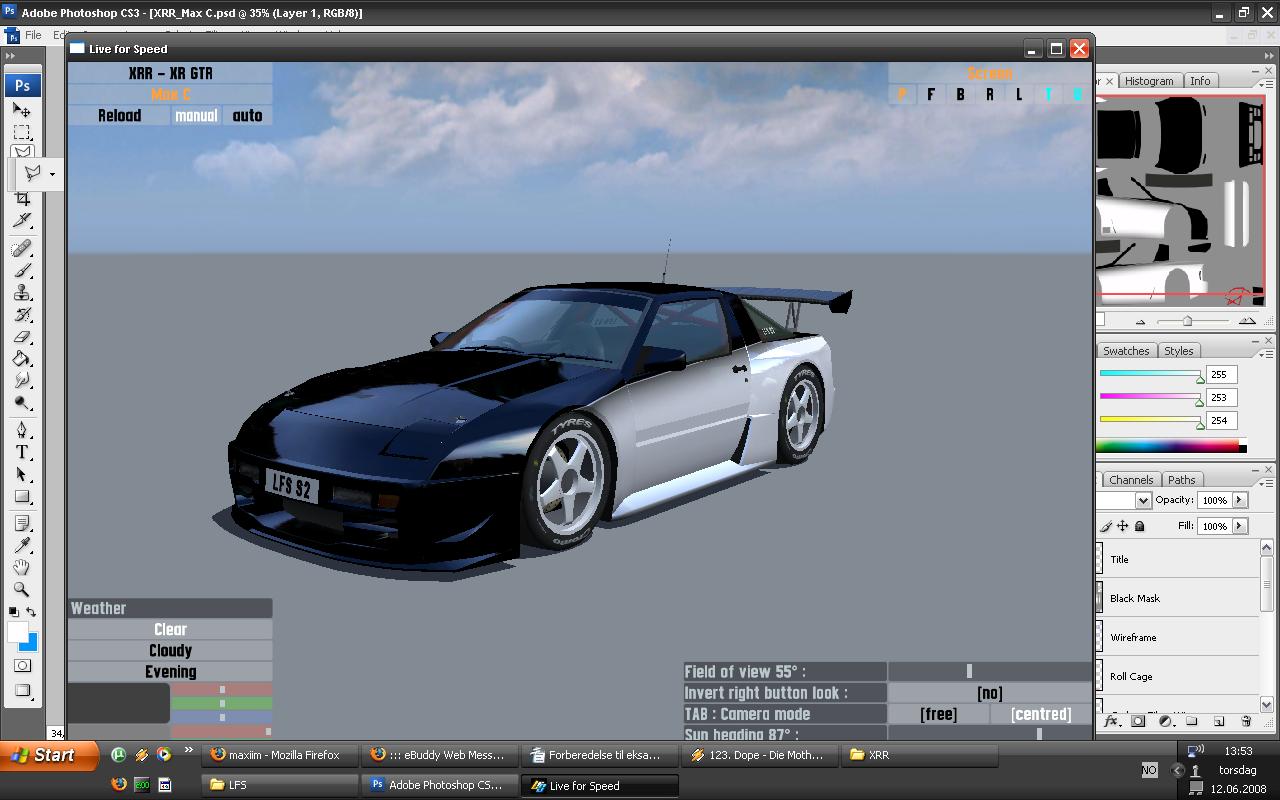Open foreground color picker swatch

tap(16, 632)
